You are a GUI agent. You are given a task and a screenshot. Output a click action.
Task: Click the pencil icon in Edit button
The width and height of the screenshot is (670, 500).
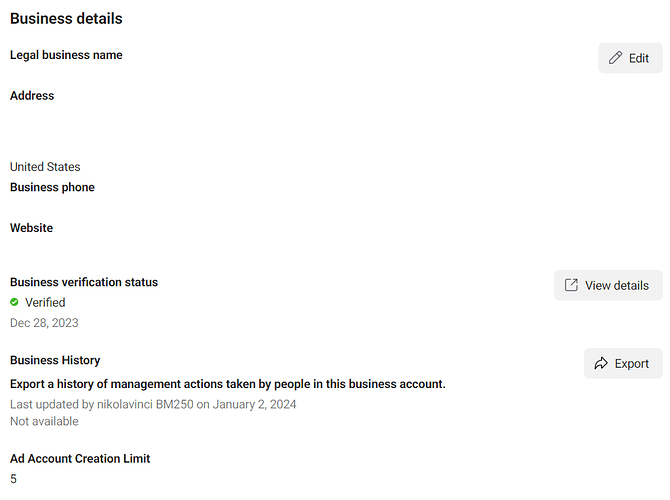pyautogui.click(x=615, y=58)
